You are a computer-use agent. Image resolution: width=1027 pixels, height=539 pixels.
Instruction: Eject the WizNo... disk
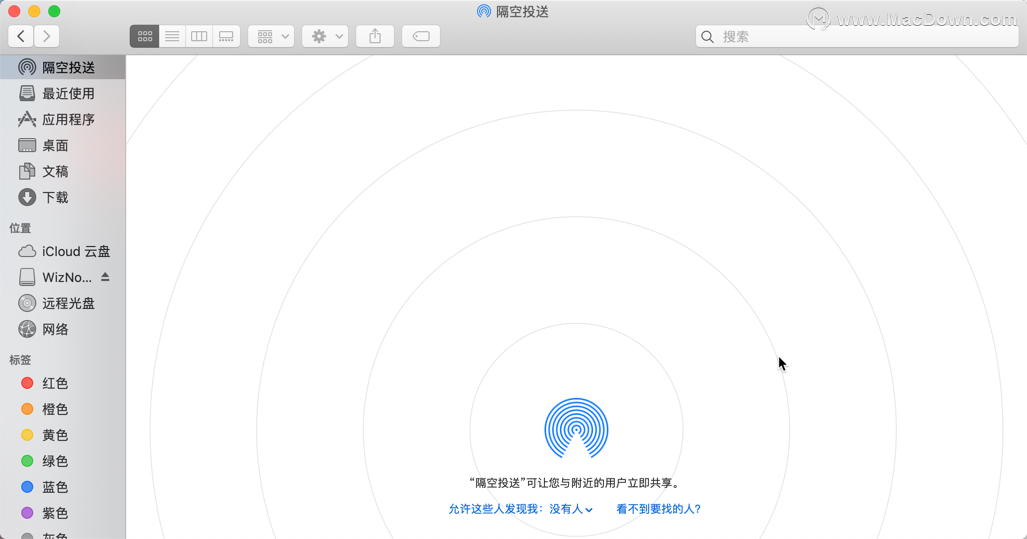pyautogui.click(x=105, y=277)
